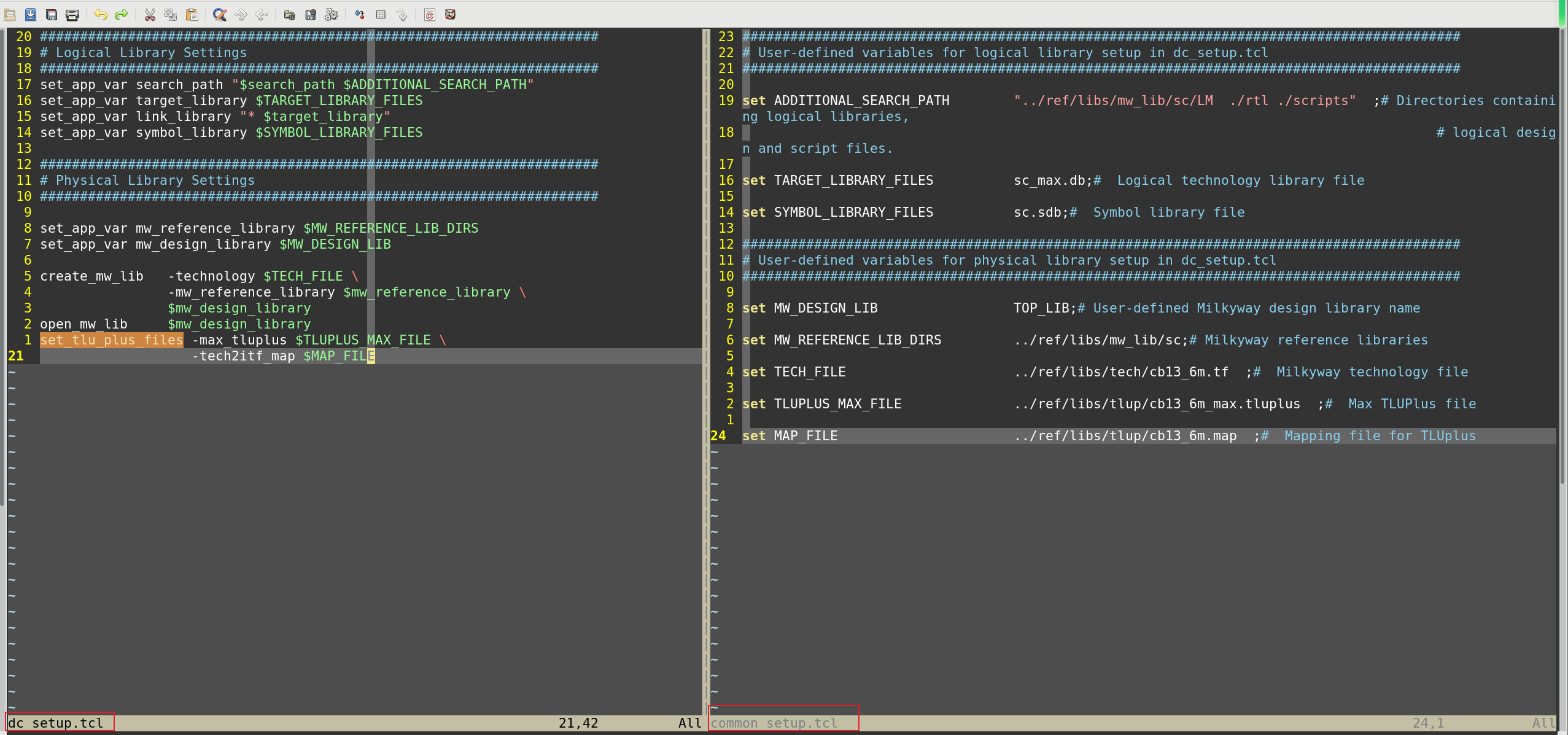Run a Vim script with gears icon

tap(332, 14)
